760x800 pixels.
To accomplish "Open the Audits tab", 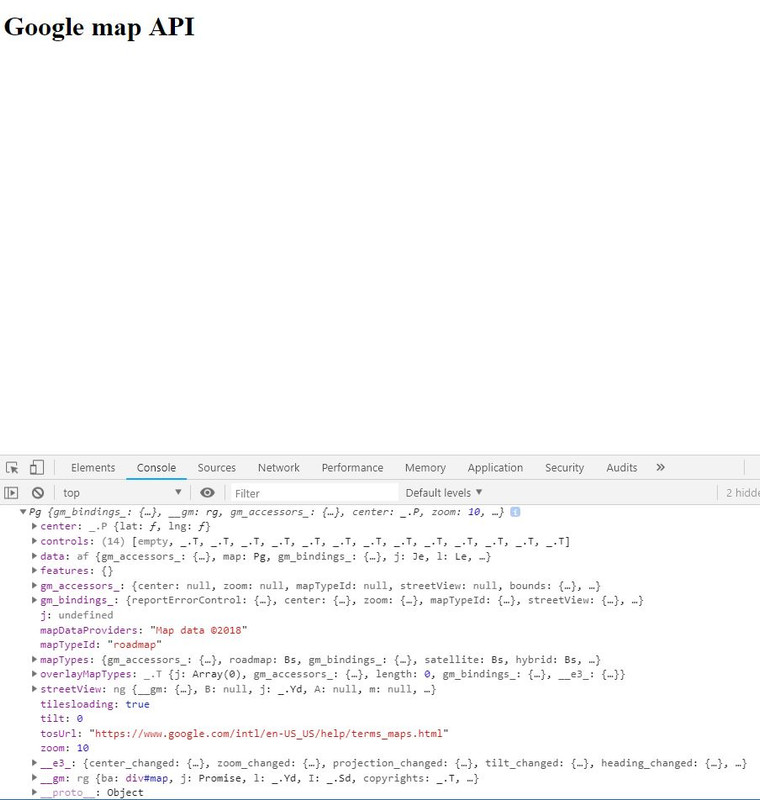I will 622,467.
